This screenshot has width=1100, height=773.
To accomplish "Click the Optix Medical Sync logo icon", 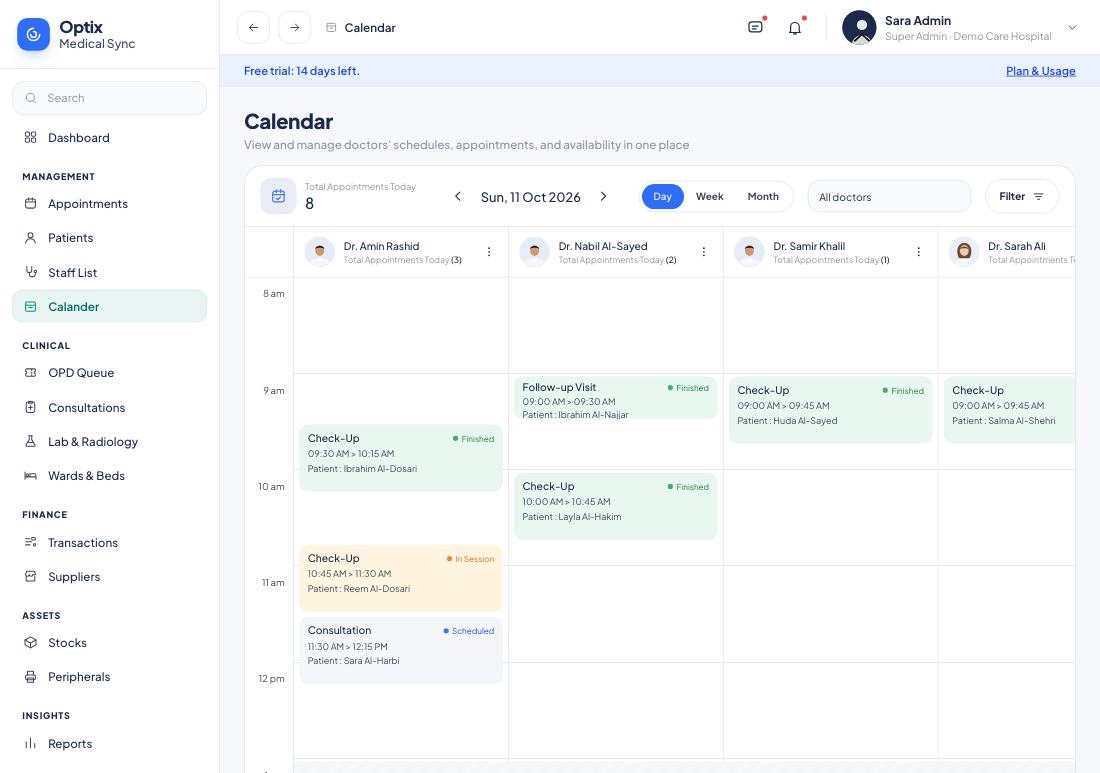I will click(x=33, y=34).
